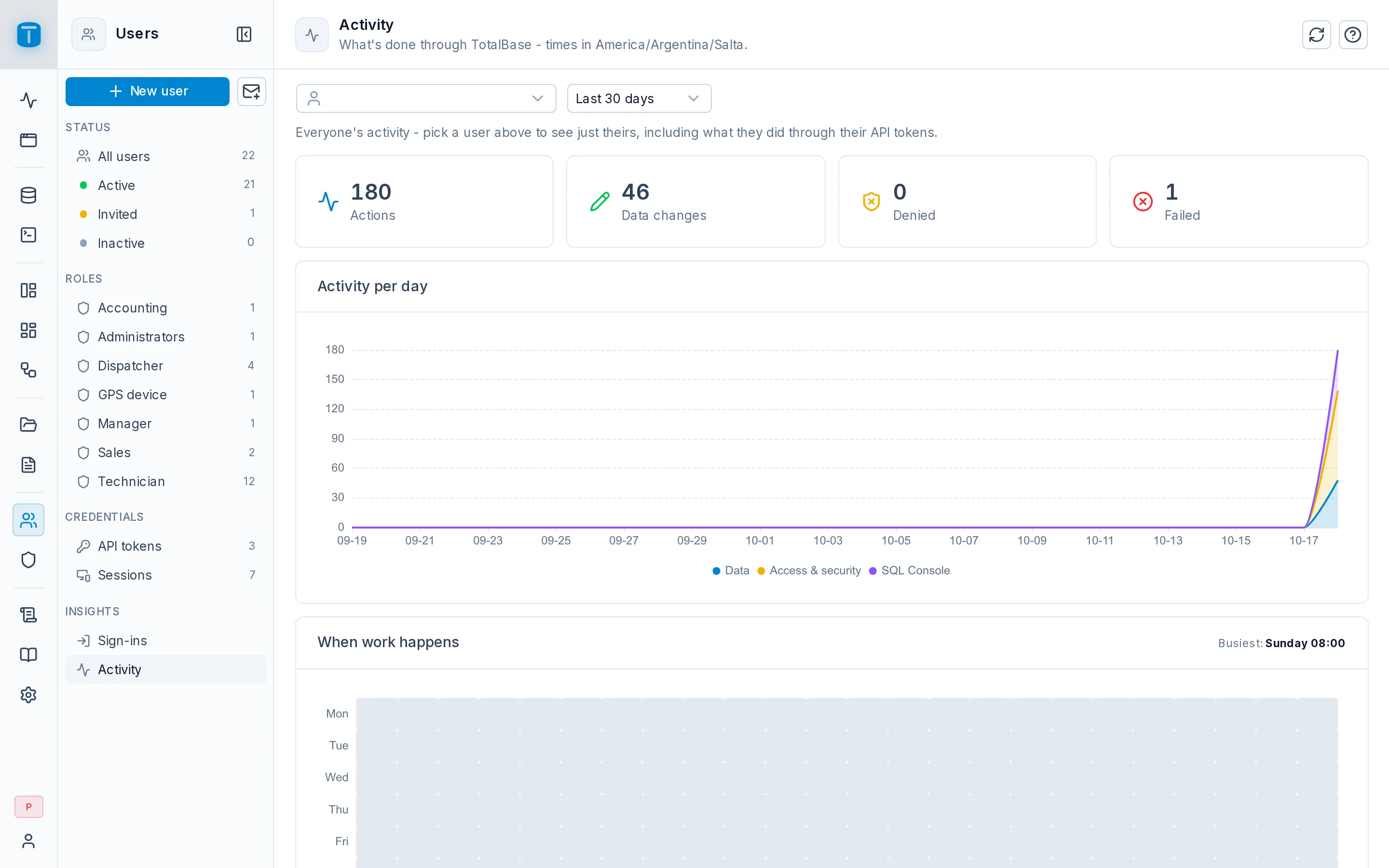The height and width of the screenshot is (868, 1389).
Task: Open the database icon in left rail
Action: click(29, 195)
